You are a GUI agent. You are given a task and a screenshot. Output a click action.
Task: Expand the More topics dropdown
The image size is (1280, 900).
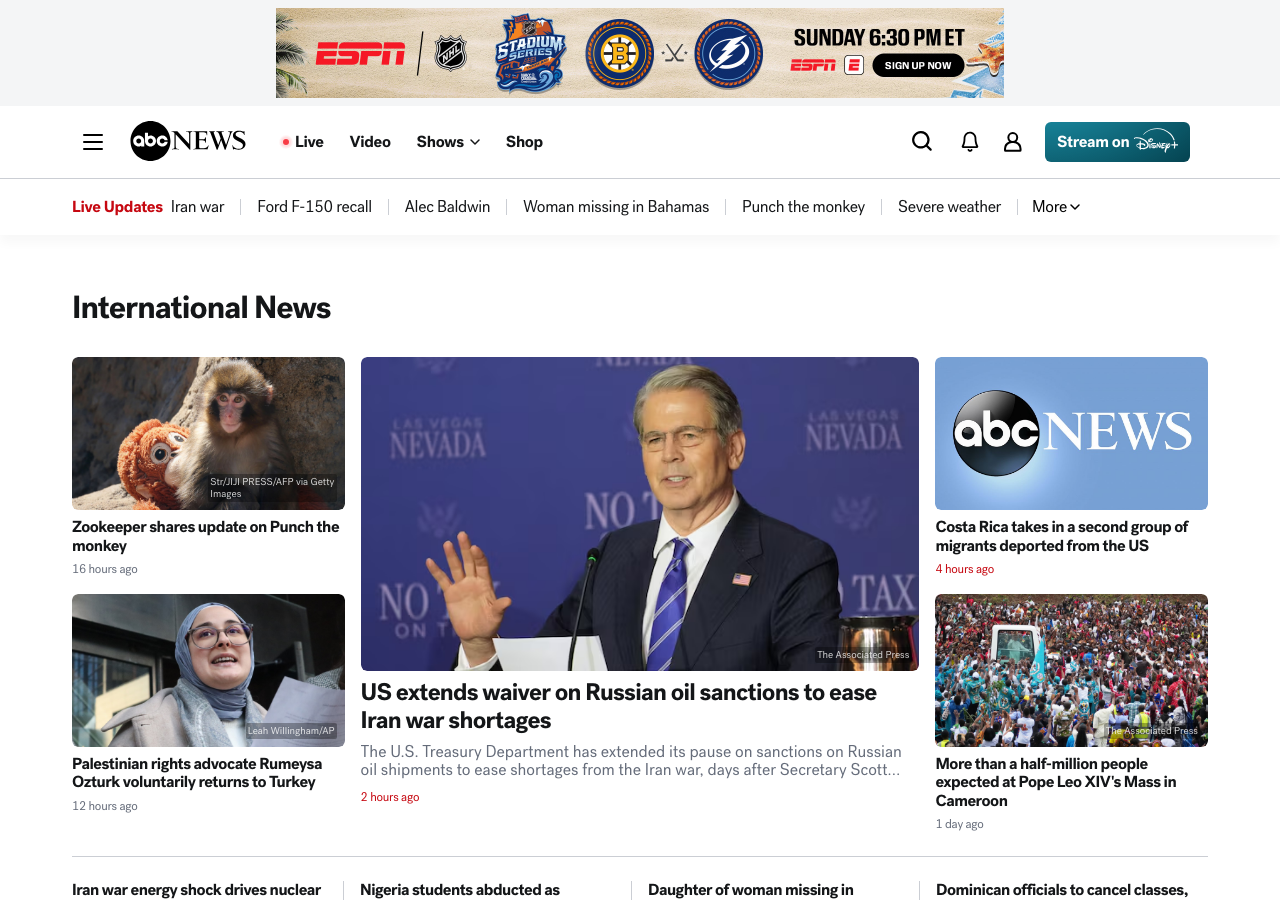[x=1055, y=207]
